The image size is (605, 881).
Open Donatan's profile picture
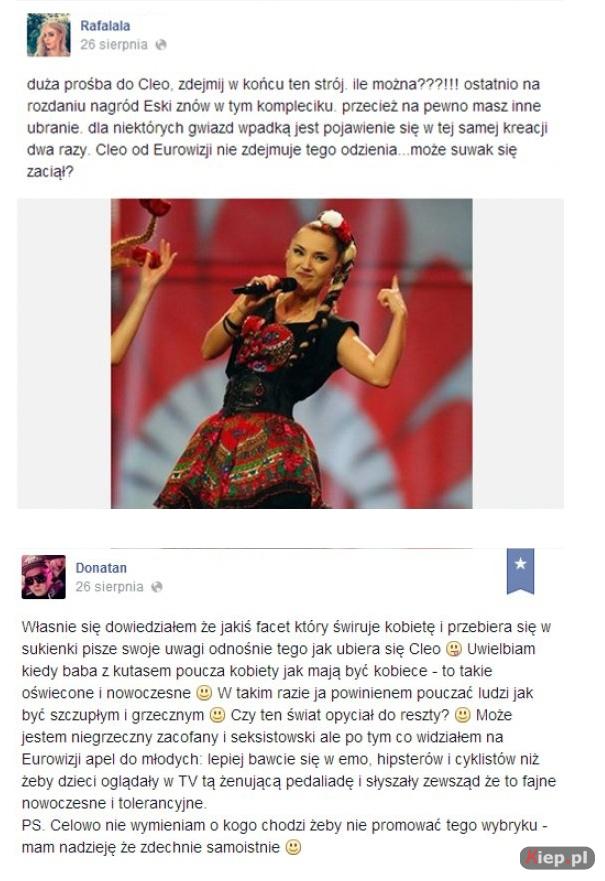[43, 577]
